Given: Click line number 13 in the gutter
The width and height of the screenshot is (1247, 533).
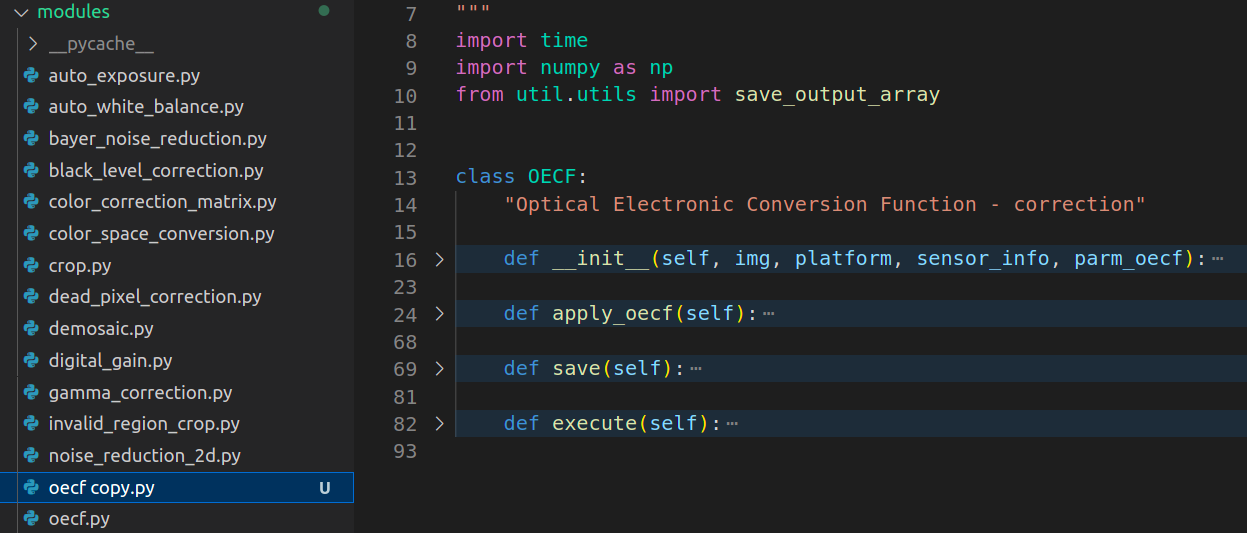Looking at the screenshot, I should 405,178.
